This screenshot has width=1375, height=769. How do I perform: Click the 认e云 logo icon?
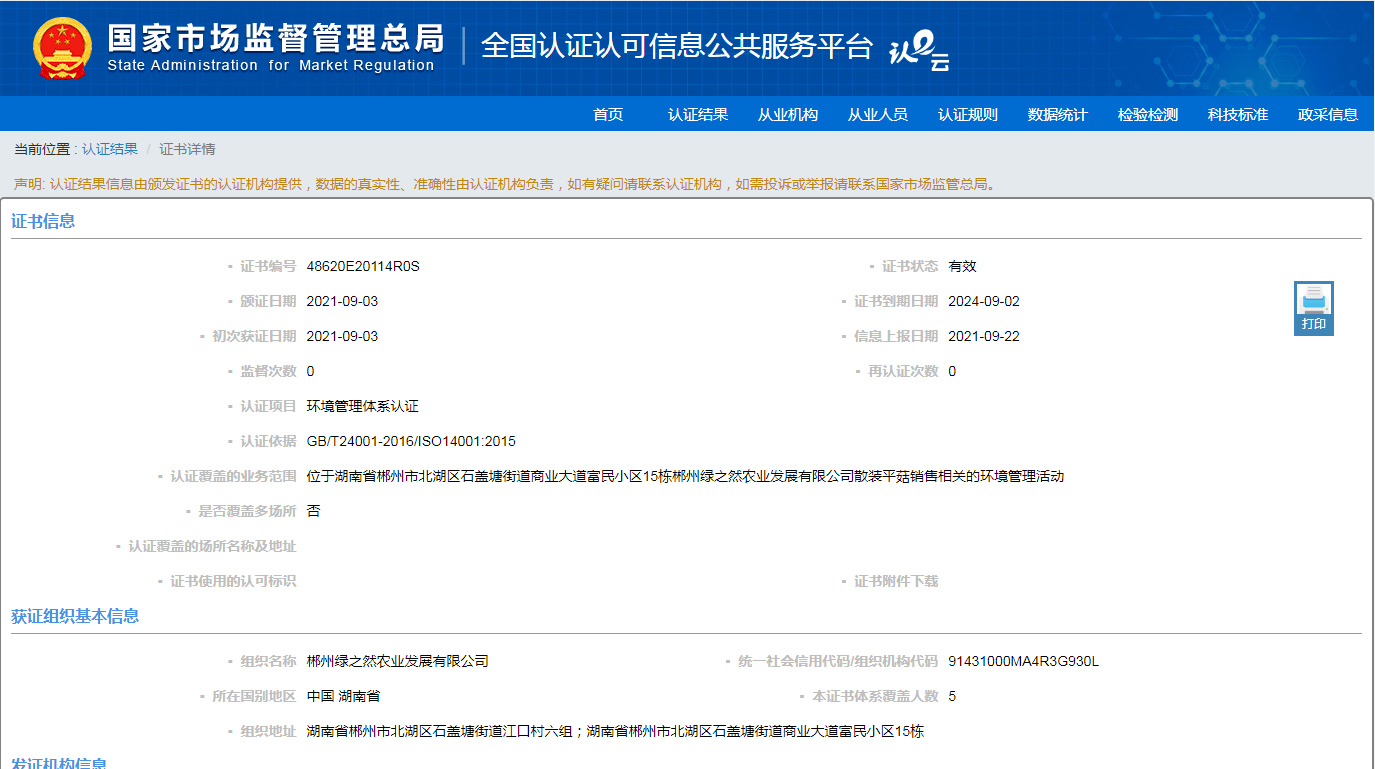[x=918, y=50]
